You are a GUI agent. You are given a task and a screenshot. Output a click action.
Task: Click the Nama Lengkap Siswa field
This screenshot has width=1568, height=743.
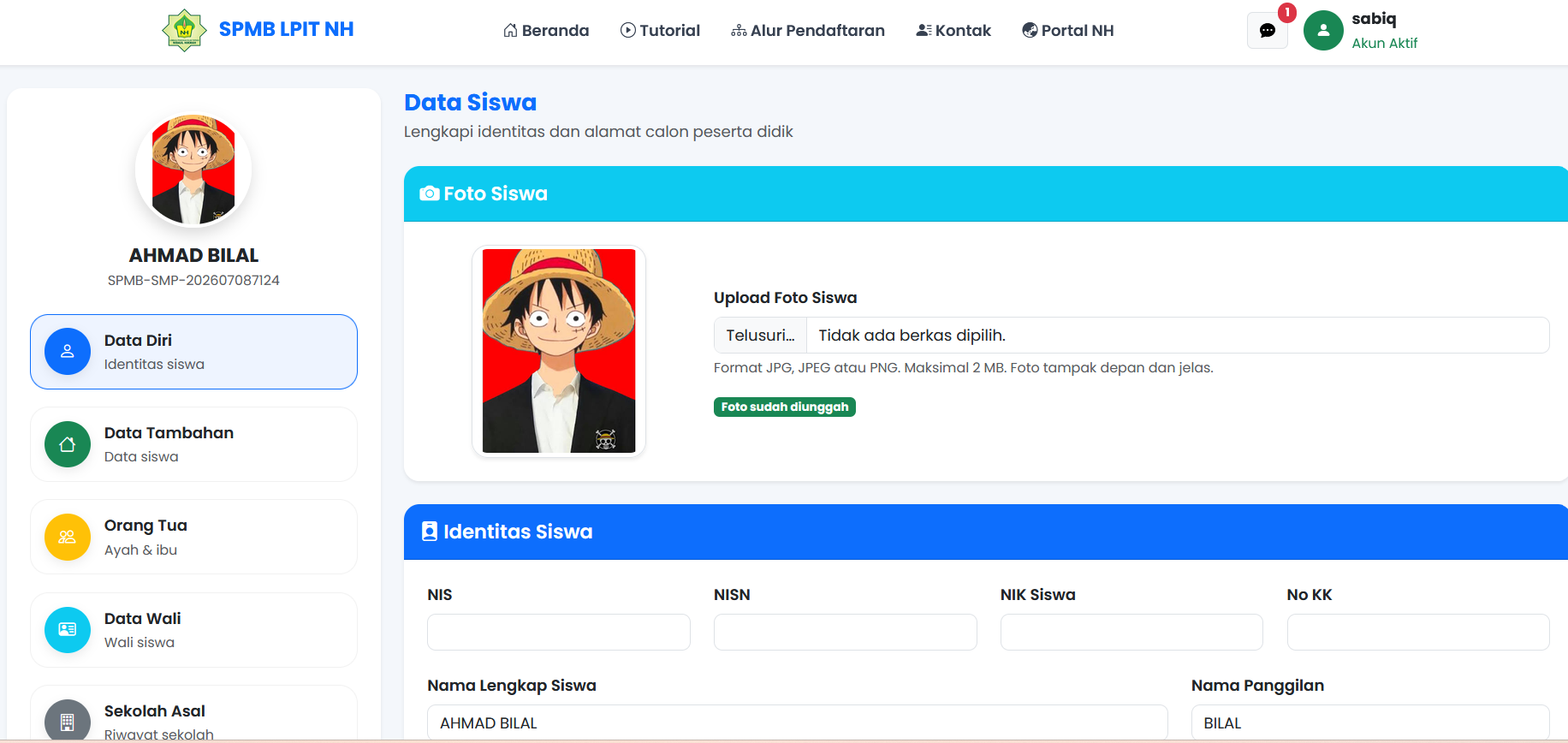798,722
